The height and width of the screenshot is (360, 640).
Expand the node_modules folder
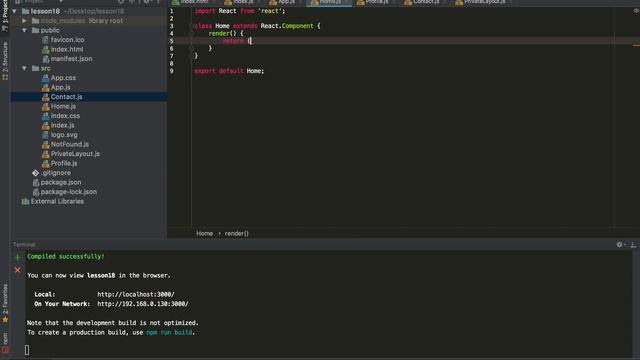pyautogui.click(x=24, y=20)
